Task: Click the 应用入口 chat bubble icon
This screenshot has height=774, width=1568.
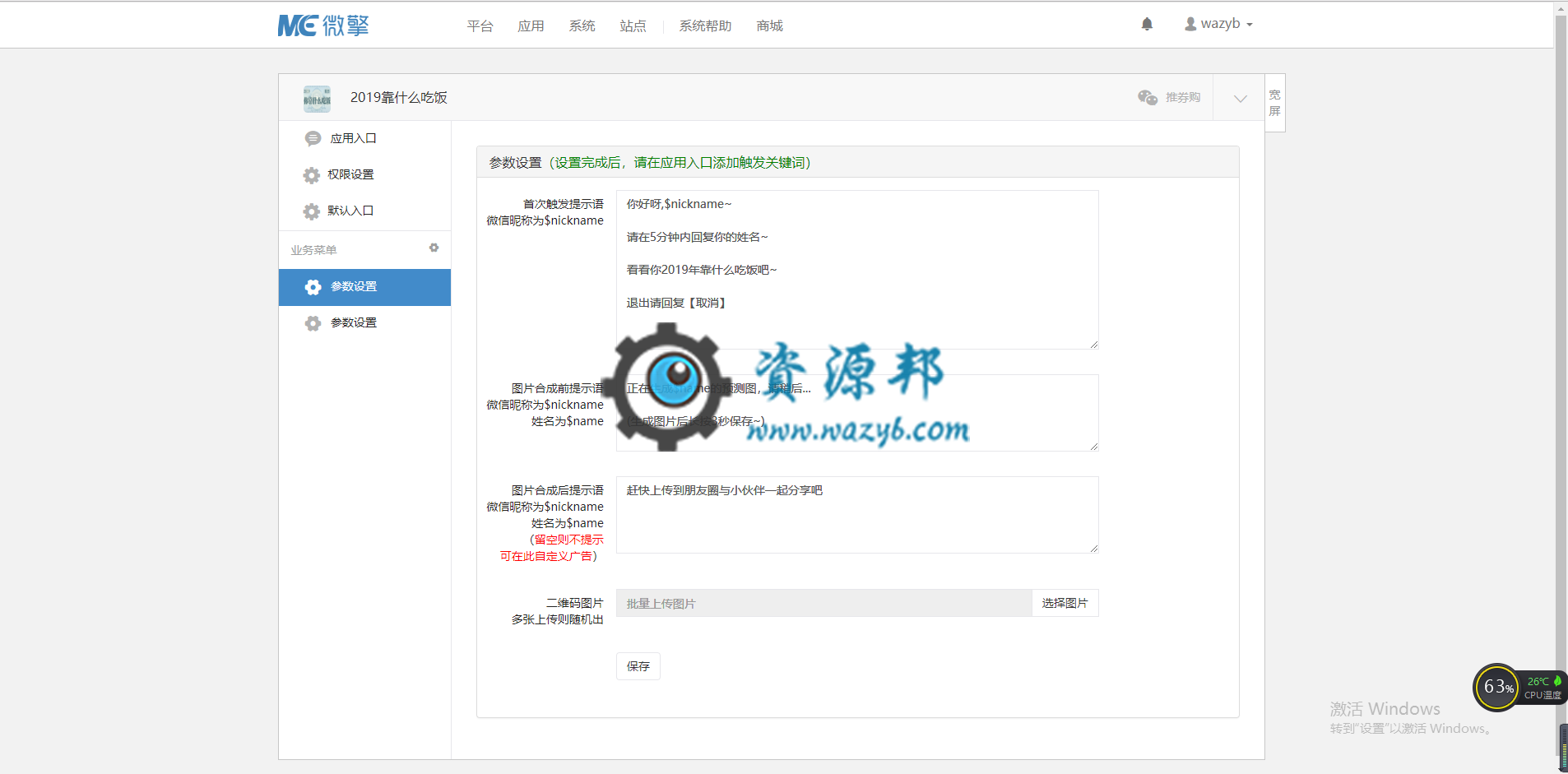Action: click(313, 138)
